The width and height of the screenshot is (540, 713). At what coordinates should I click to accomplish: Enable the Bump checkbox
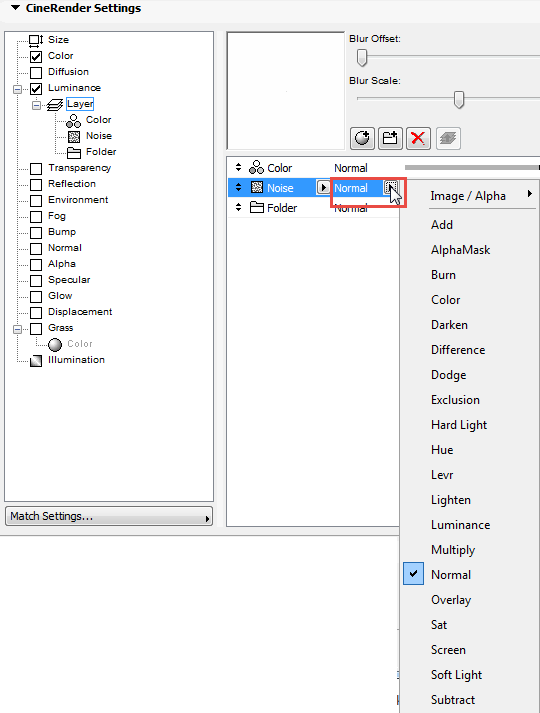(x=36, y=232)
